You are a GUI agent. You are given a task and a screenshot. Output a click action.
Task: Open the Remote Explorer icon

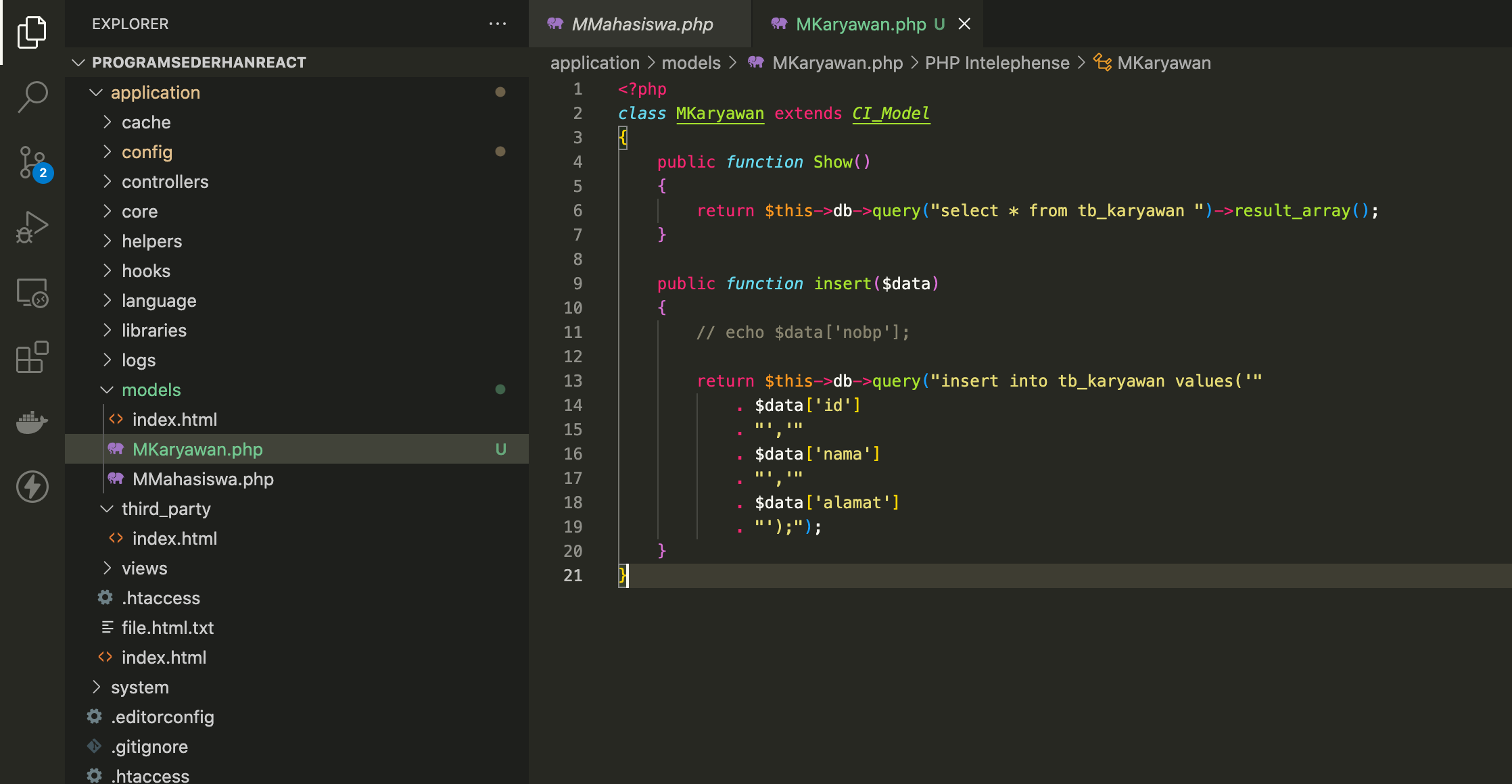32,293
